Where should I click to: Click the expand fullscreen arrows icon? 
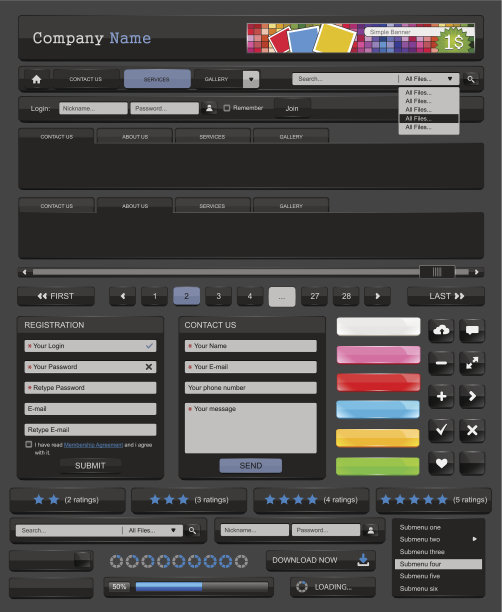tap(472, 363)
